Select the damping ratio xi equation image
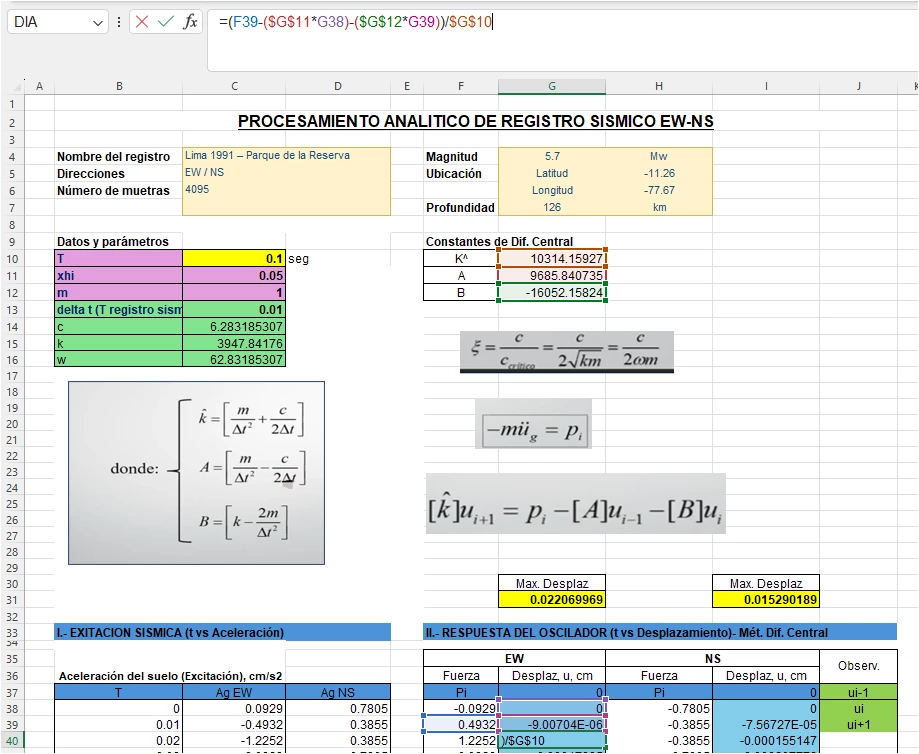The height and width of the screenshot is (754, 919). tap(567, 352)
